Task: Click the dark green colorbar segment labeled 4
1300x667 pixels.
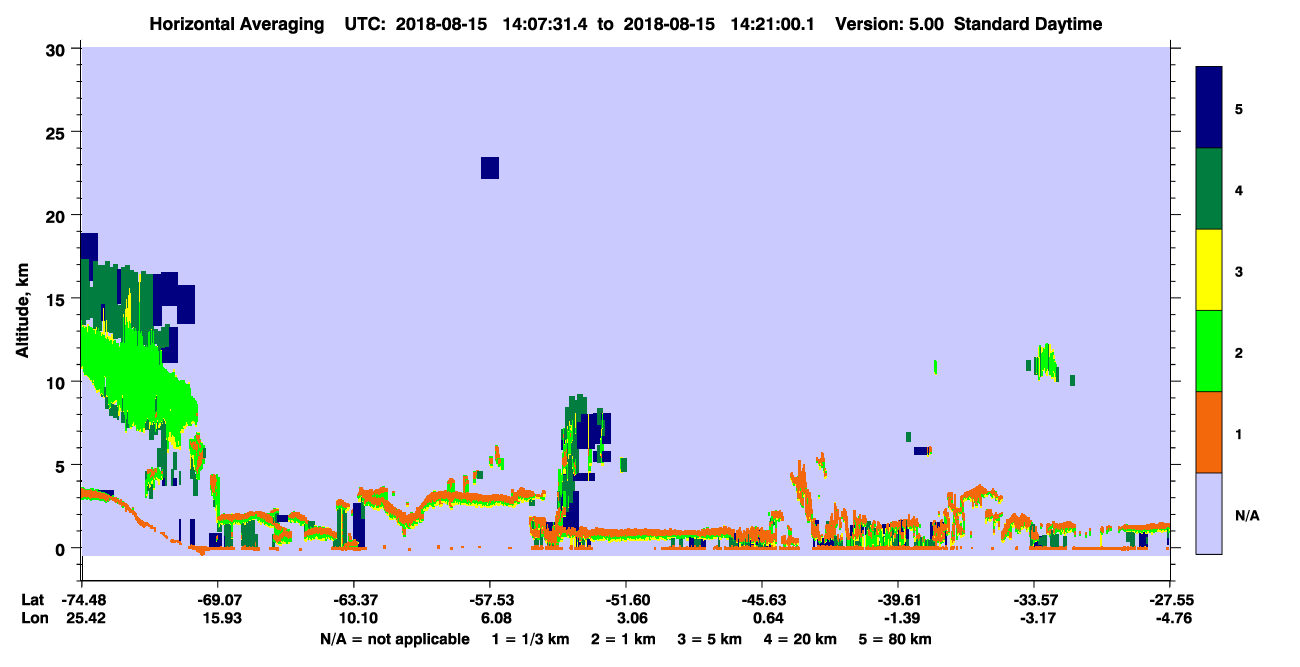Action: pos(1210,189)
